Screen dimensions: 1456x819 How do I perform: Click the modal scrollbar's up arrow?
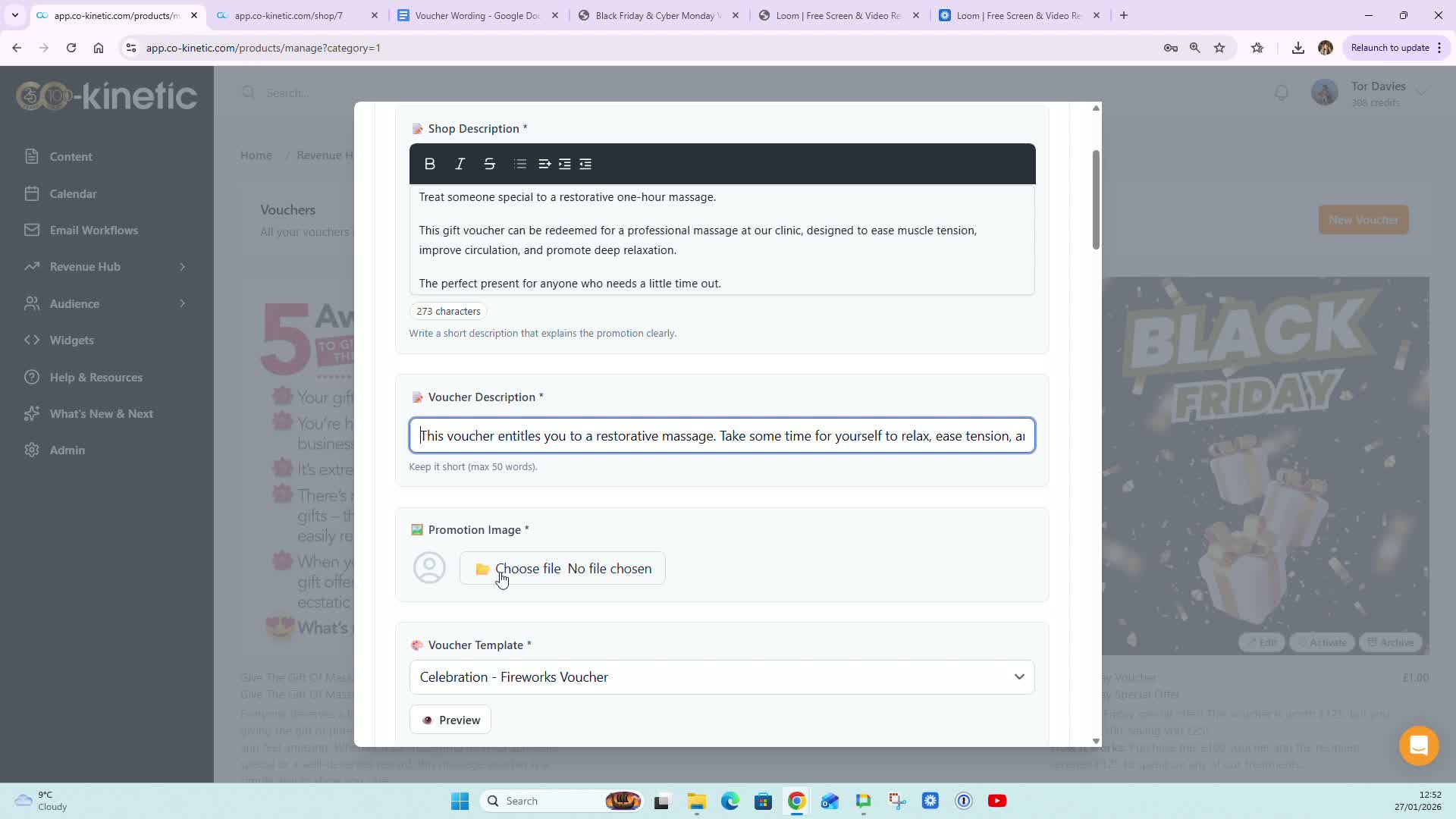(1096, 108)
